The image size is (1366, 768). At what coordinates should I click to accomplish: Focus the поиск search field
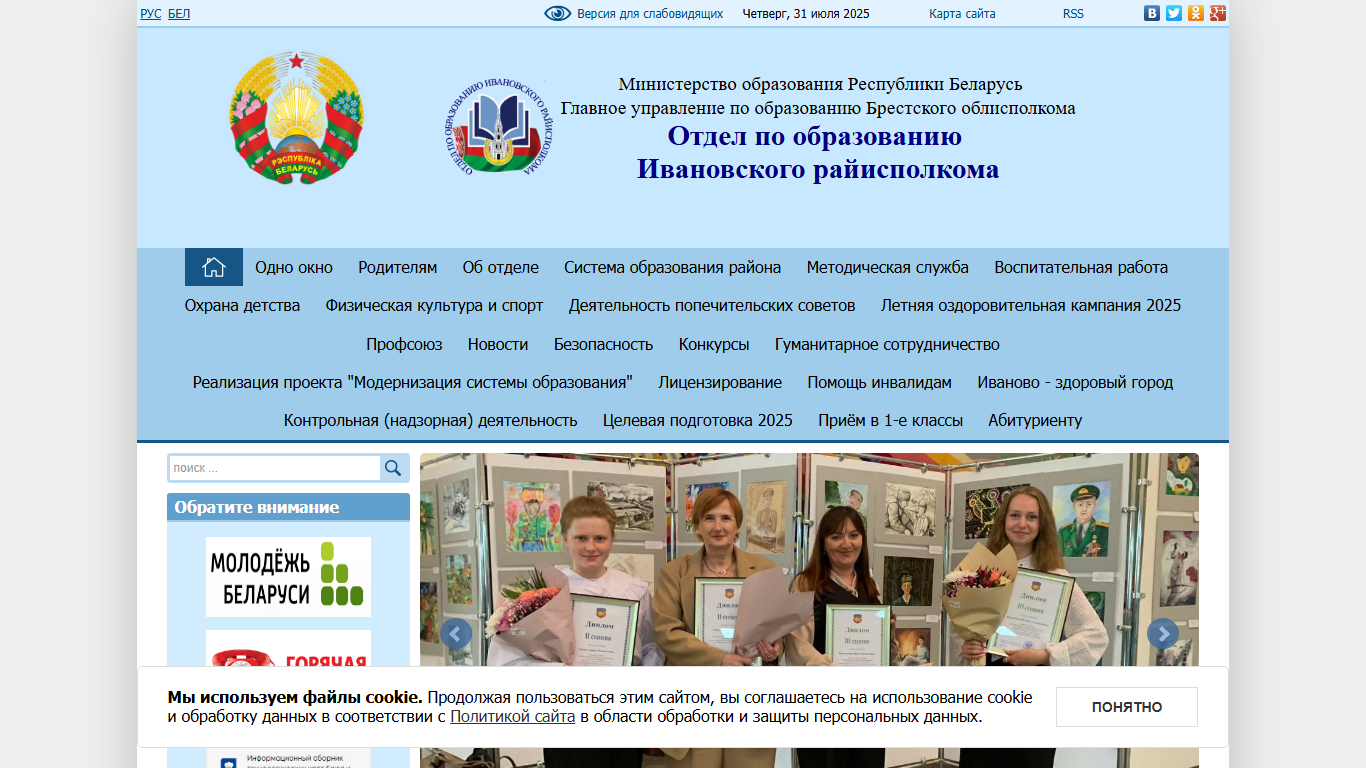pos(275,468)
